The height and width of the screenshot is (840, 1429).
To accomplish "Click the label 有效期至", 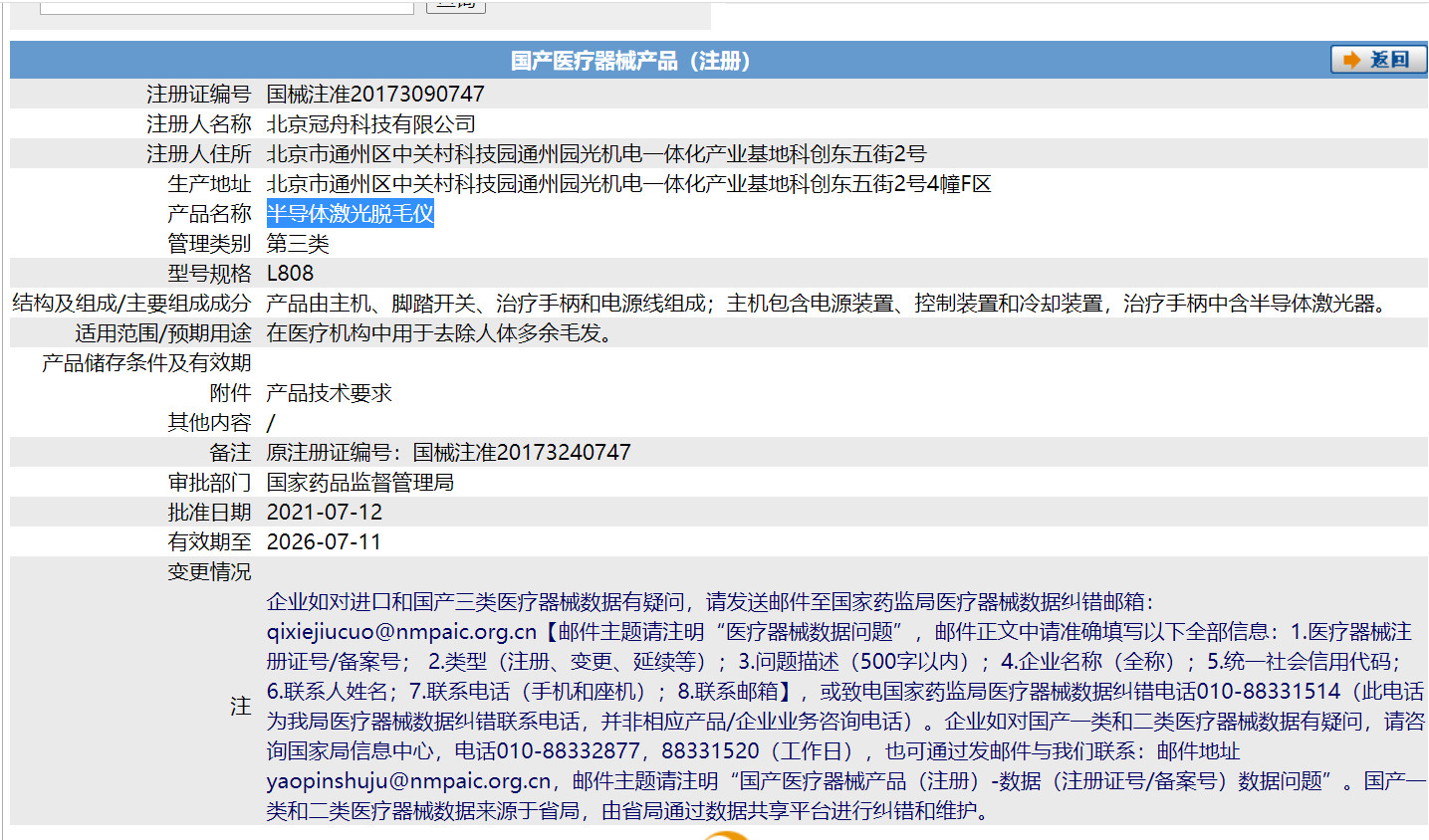I will coord(209,541).
